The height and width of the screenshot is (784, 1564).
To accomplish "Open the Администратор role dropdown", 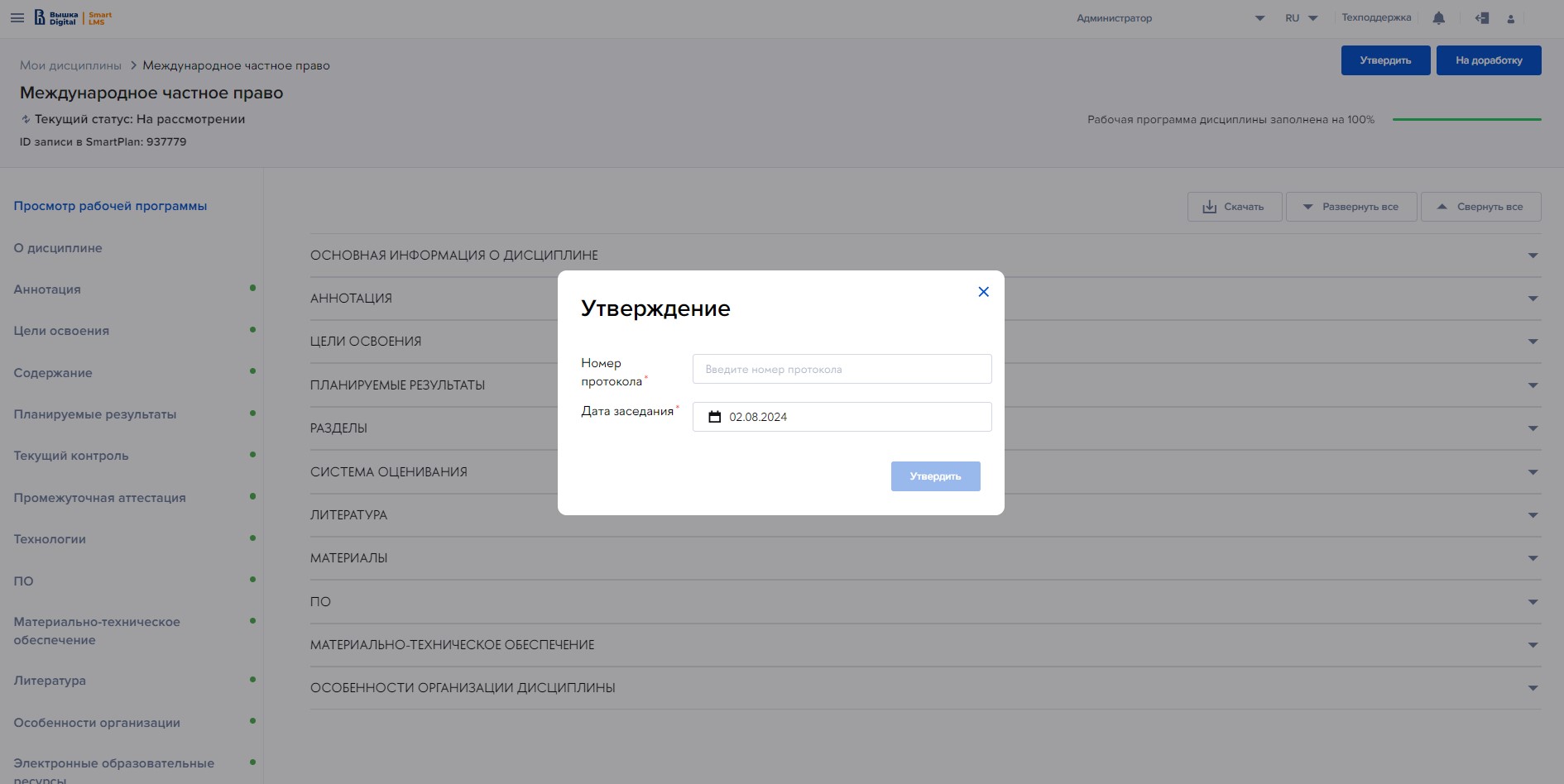I will tap(1259, 18).
